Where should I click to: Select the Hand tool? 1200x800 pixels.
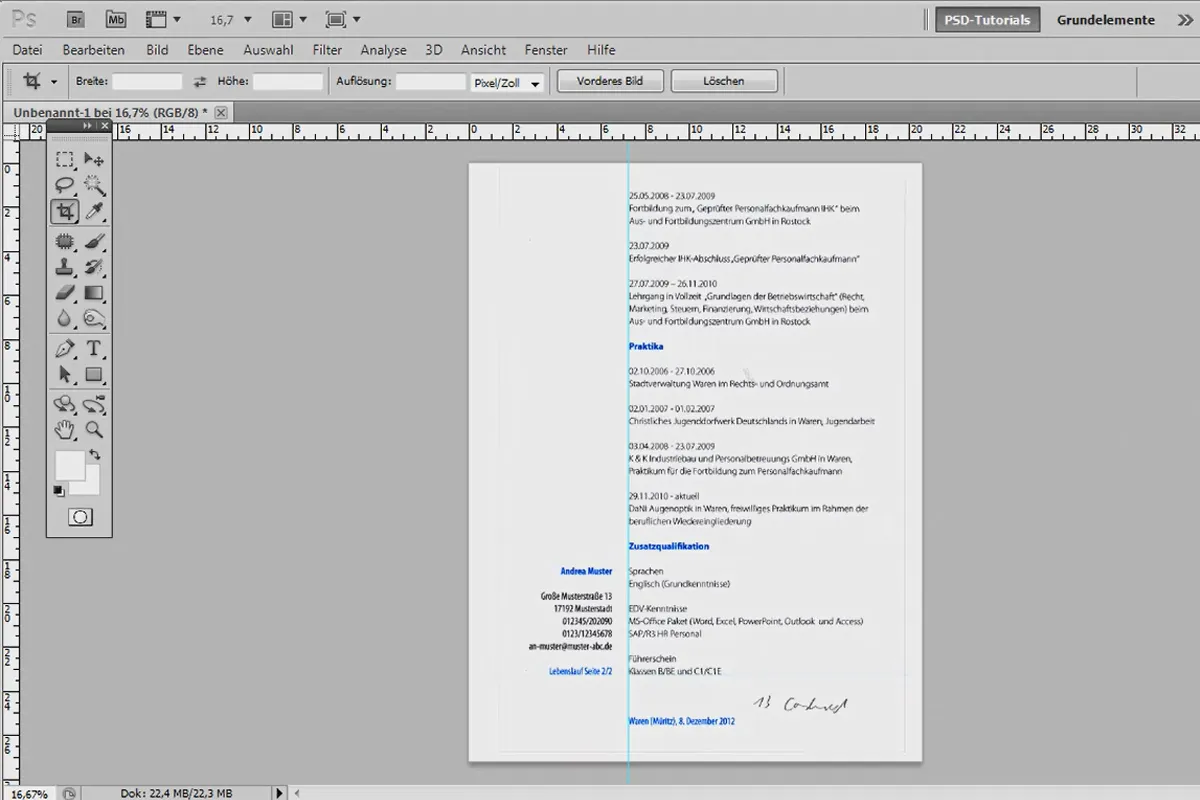(x=65, y=430)
